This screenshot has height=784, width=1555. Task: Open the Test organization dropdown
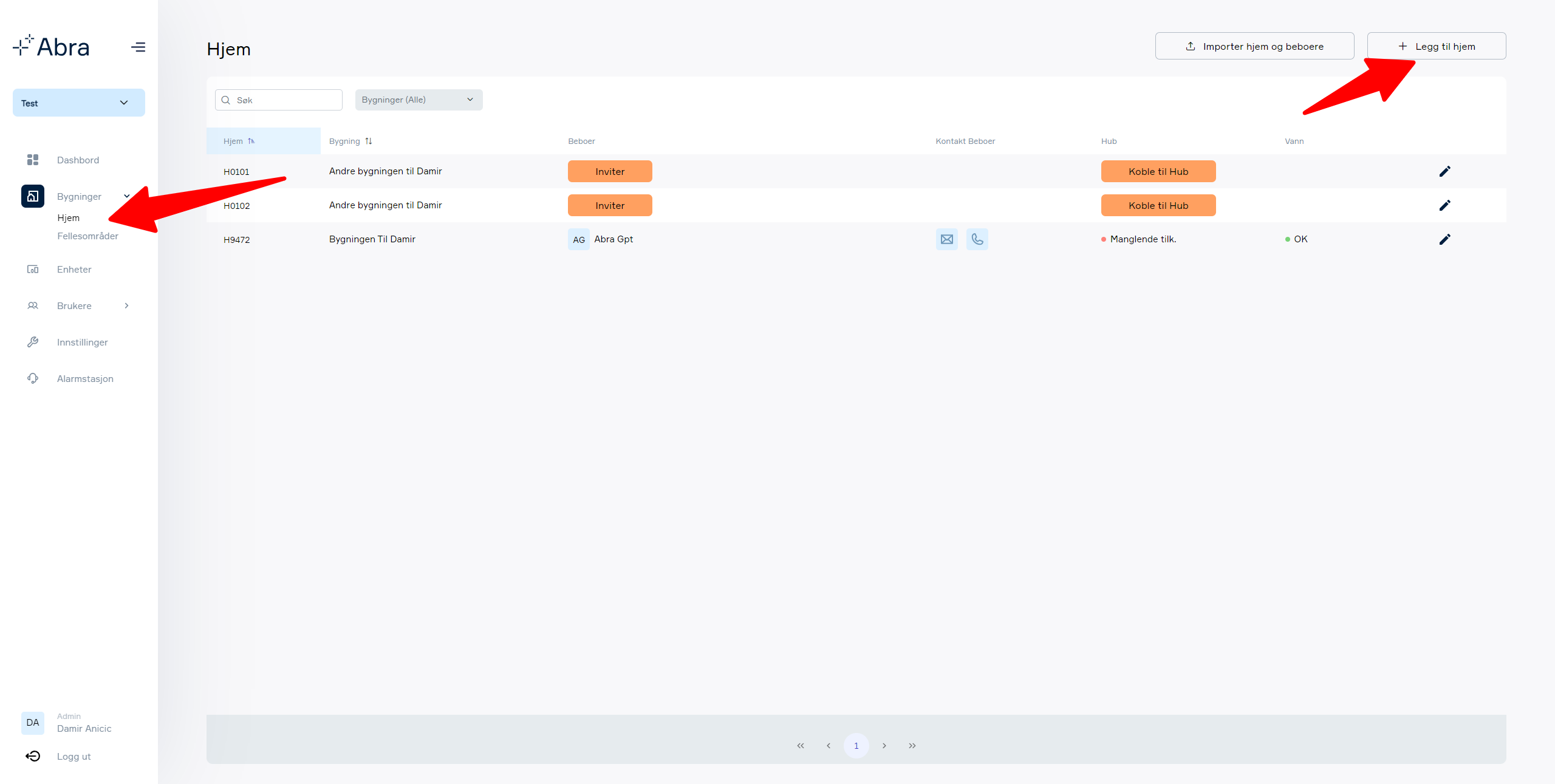point(79,103)
